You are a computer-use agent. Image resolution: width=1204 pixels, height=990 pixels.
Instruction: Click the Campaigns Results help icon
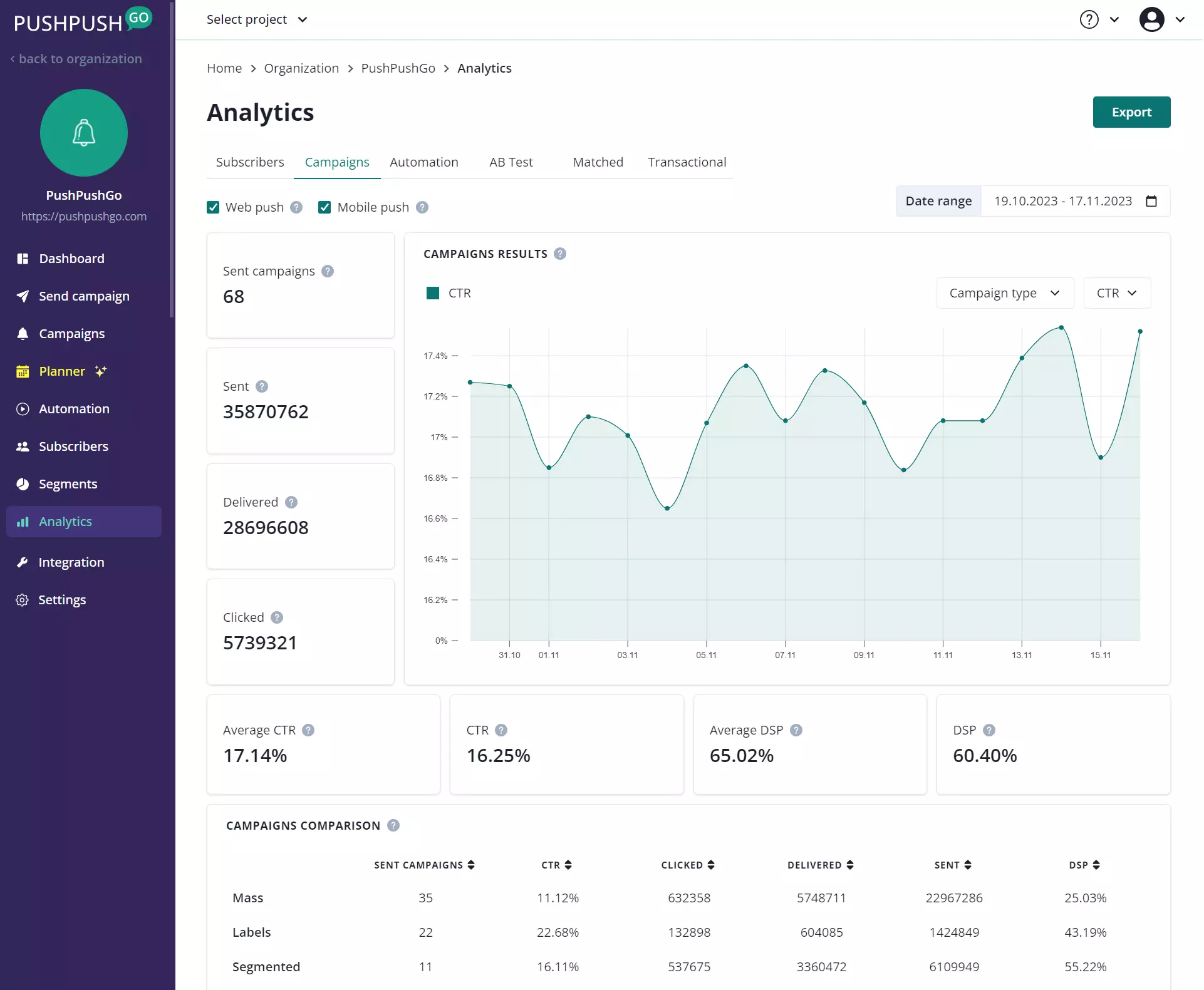(560, 254)
